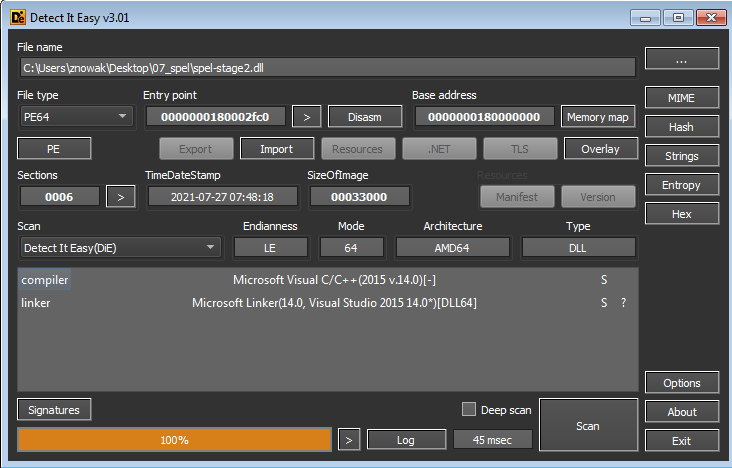Click the Architecture AMD64 field

click(x=452, y=248)
